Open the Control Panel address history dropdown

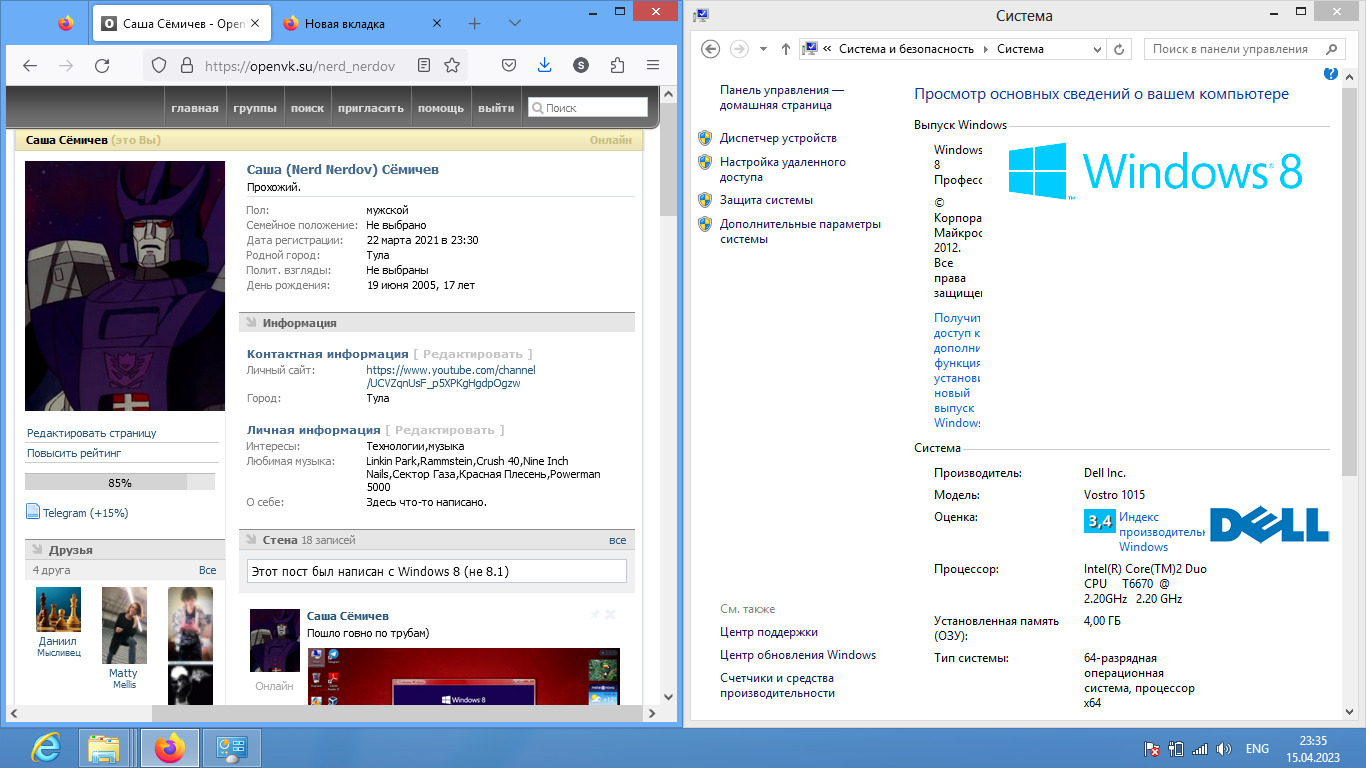1099,49
